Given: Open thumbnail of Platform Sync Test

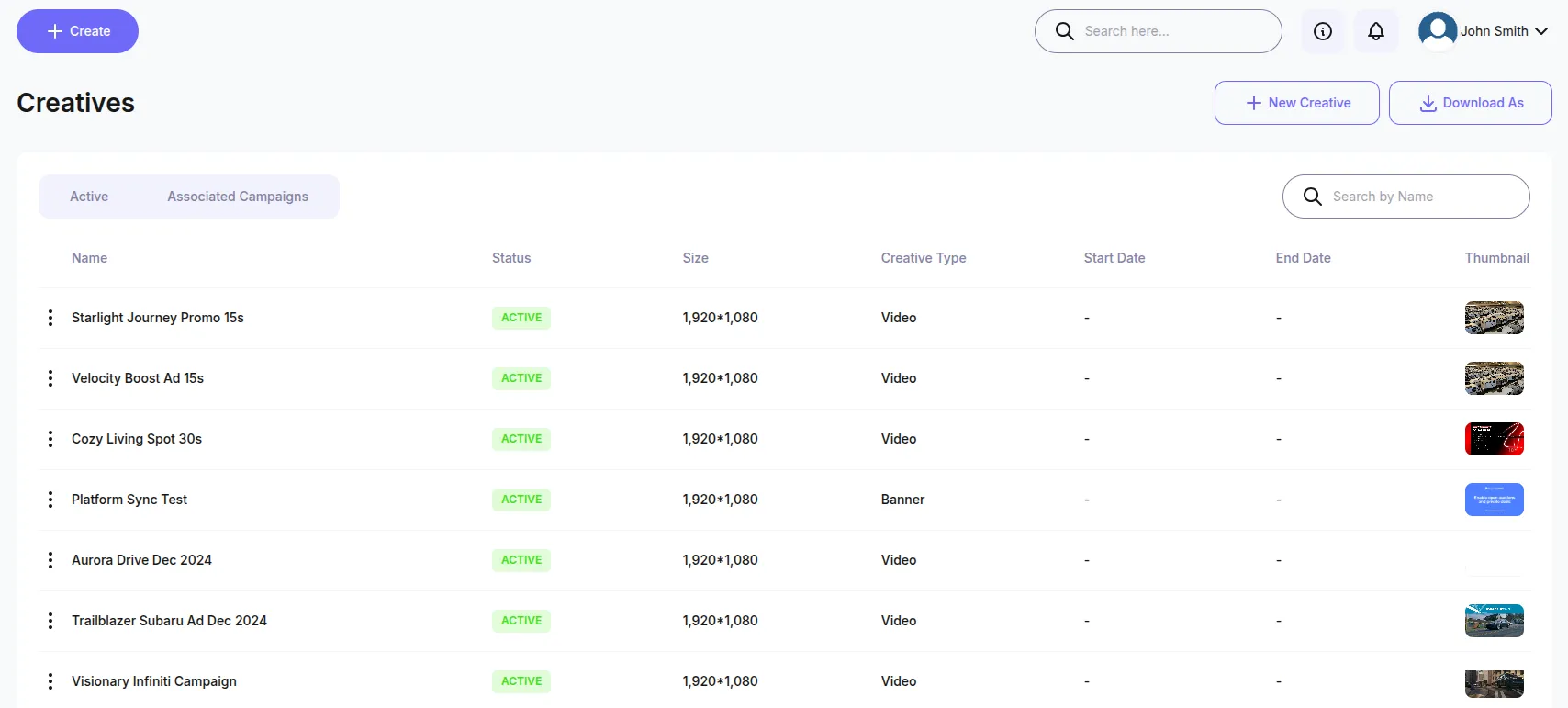Looking at the screenshot, I should pyautogui.click(x=1495, y=500).
